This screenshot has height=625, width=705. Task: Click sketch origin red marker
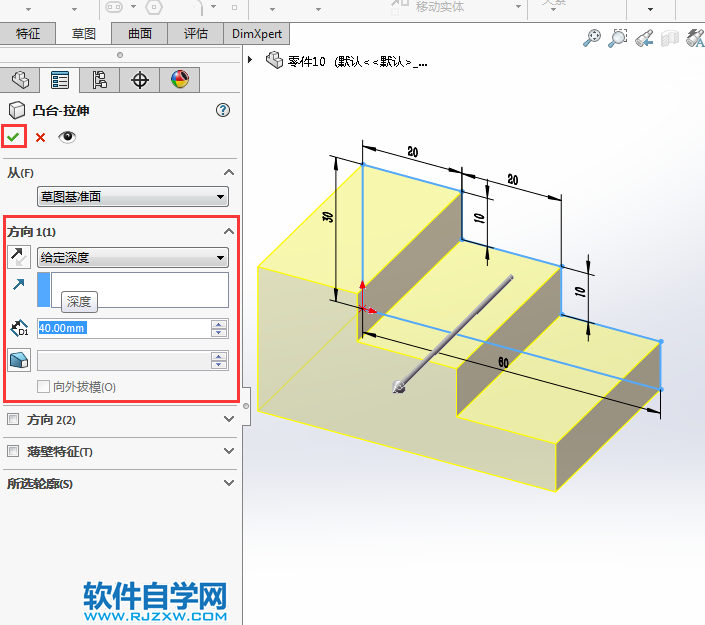click(x=362, y=309)
